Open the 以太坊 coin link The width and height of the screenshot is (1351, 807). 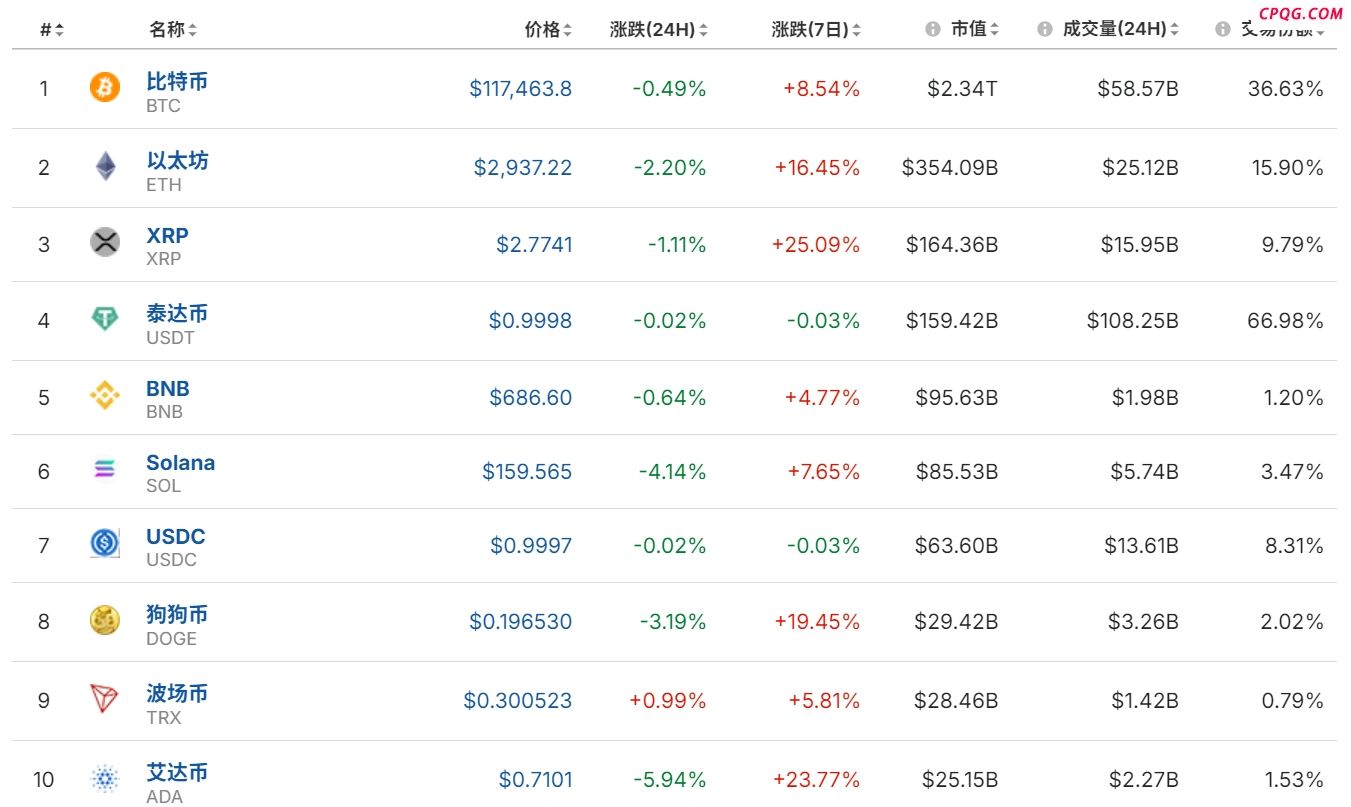(177, 160)
